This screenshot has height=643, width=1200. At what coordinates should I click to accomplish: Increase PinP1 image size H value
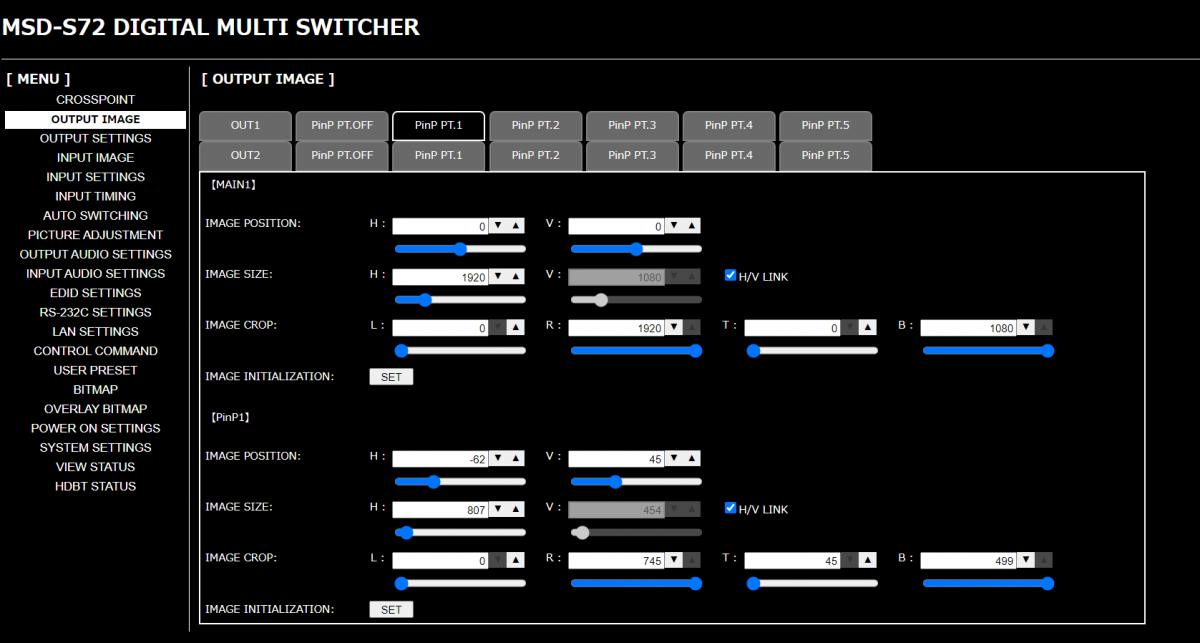tap(515, 509)
